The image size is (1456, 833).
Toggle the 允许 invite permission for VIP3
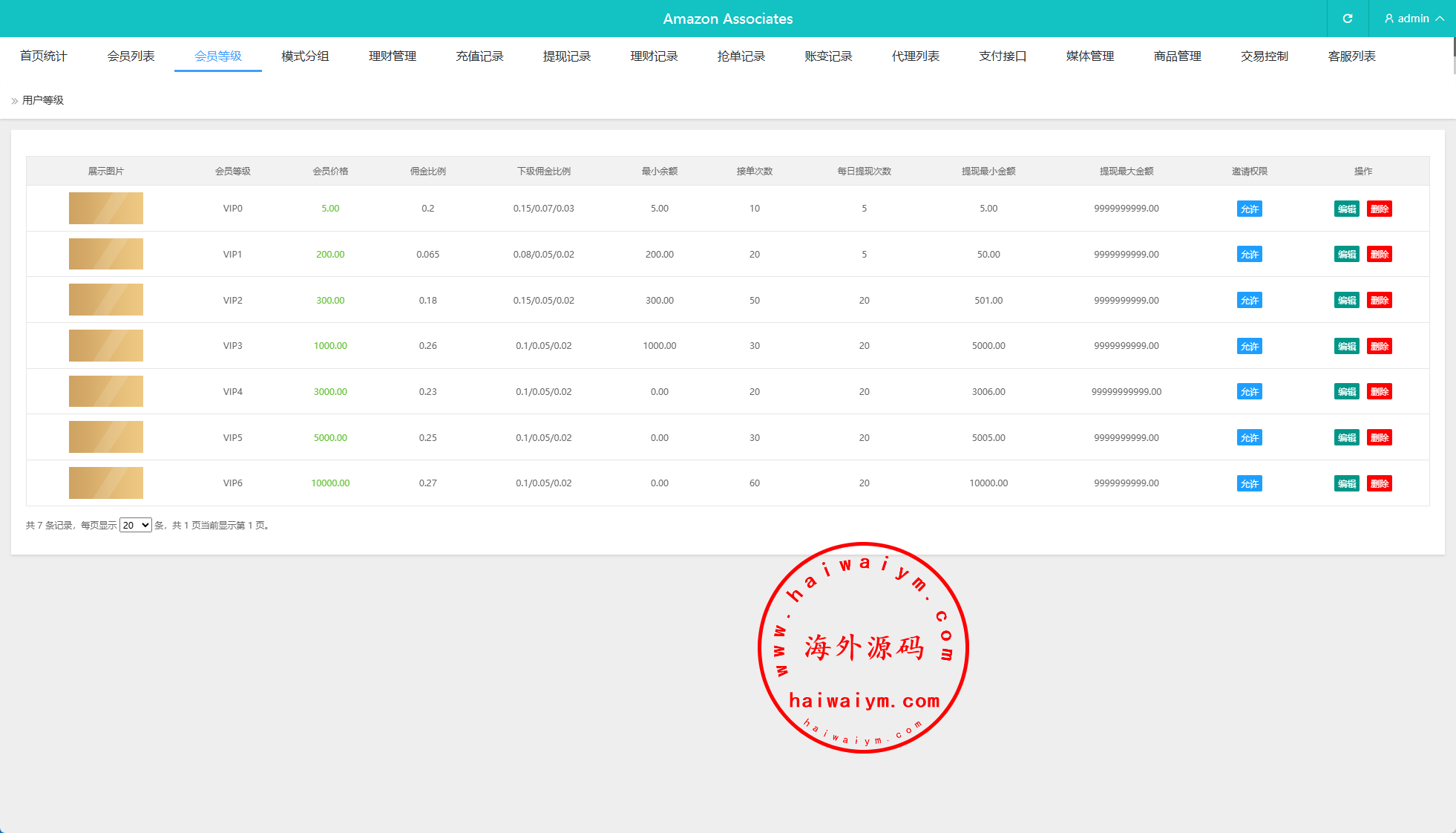[1249, 346]
